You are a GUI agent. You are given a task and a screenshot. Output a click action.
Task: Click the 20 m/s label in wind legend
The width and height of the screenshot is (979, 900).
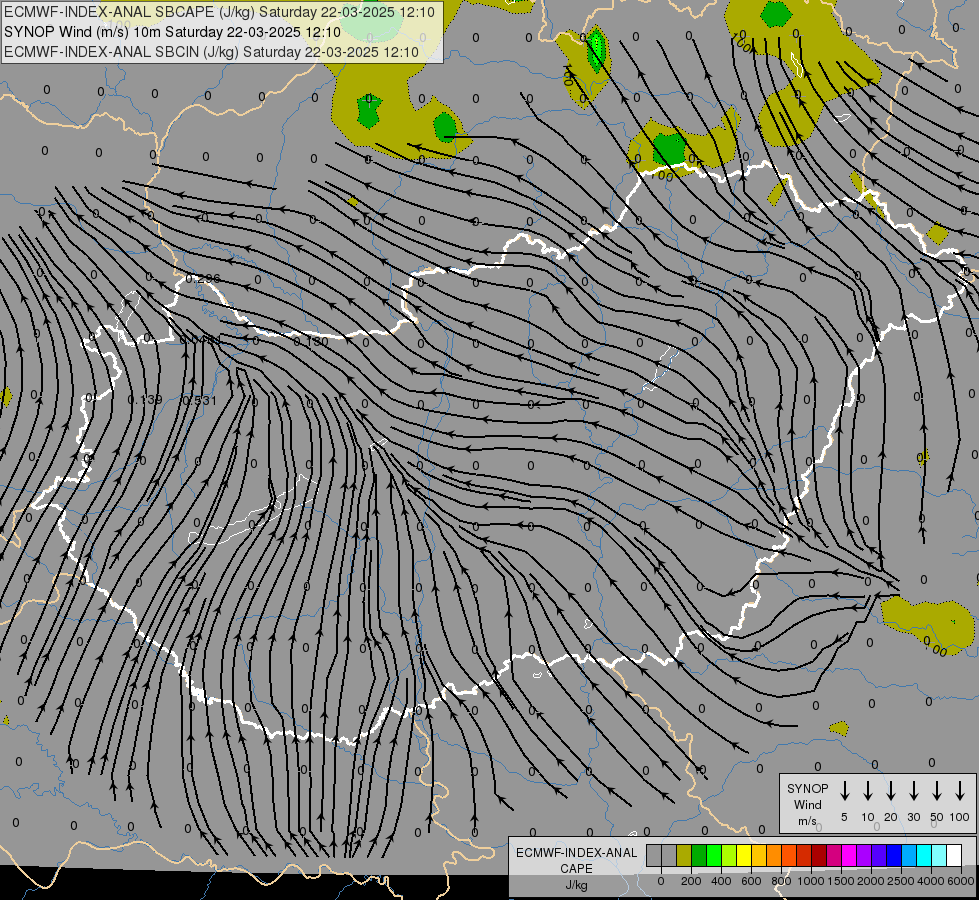pyautogui.click(x=891, y=817)
